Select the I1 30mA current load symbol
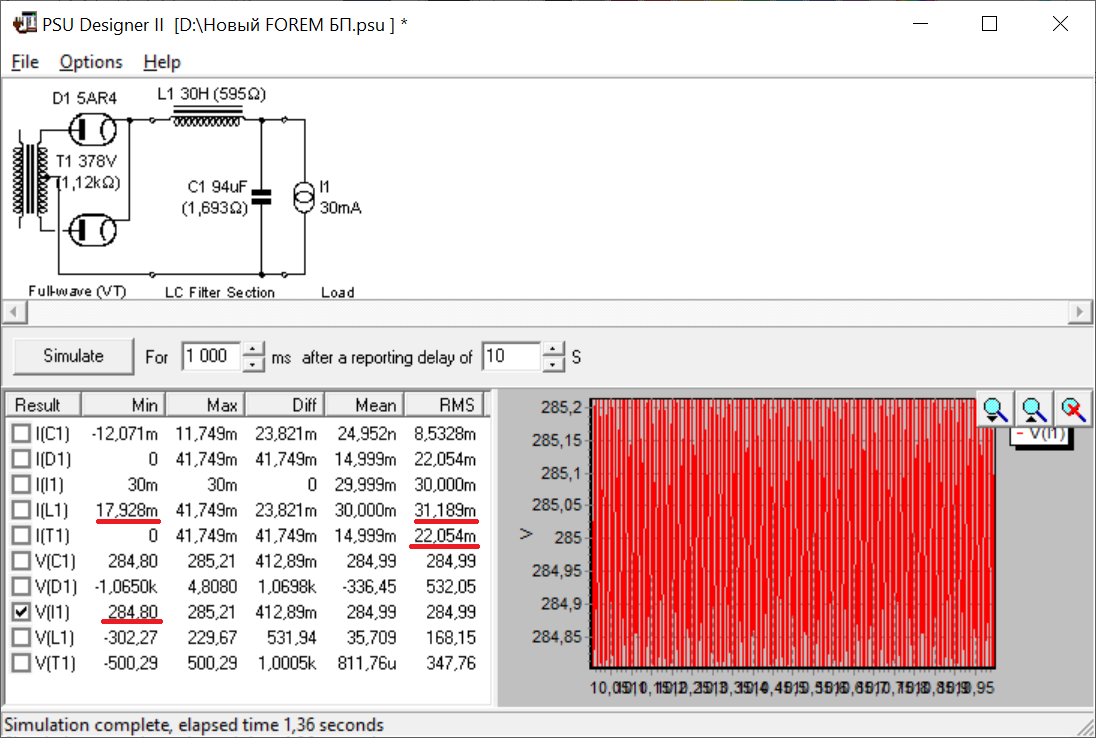 pyautogui.click(x=303, y=197)
